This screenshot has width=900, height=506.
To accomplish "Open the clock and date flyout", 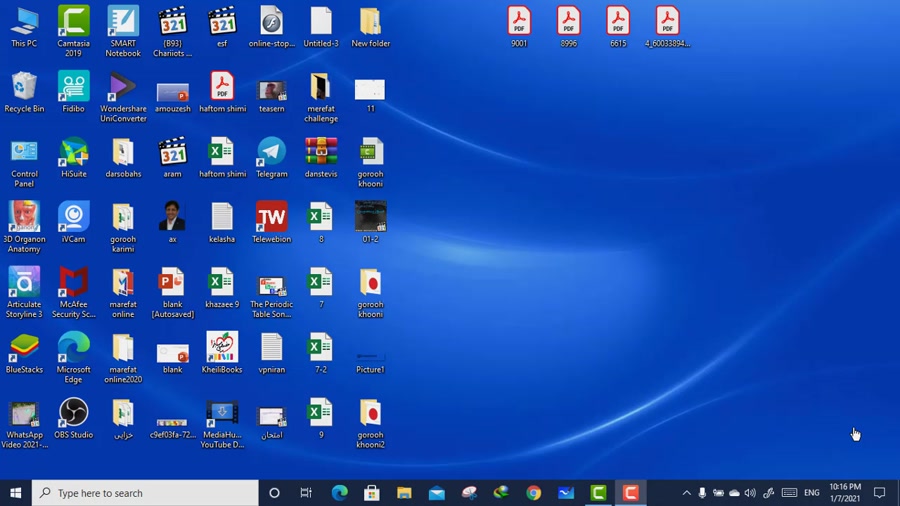I will (844, 493).
